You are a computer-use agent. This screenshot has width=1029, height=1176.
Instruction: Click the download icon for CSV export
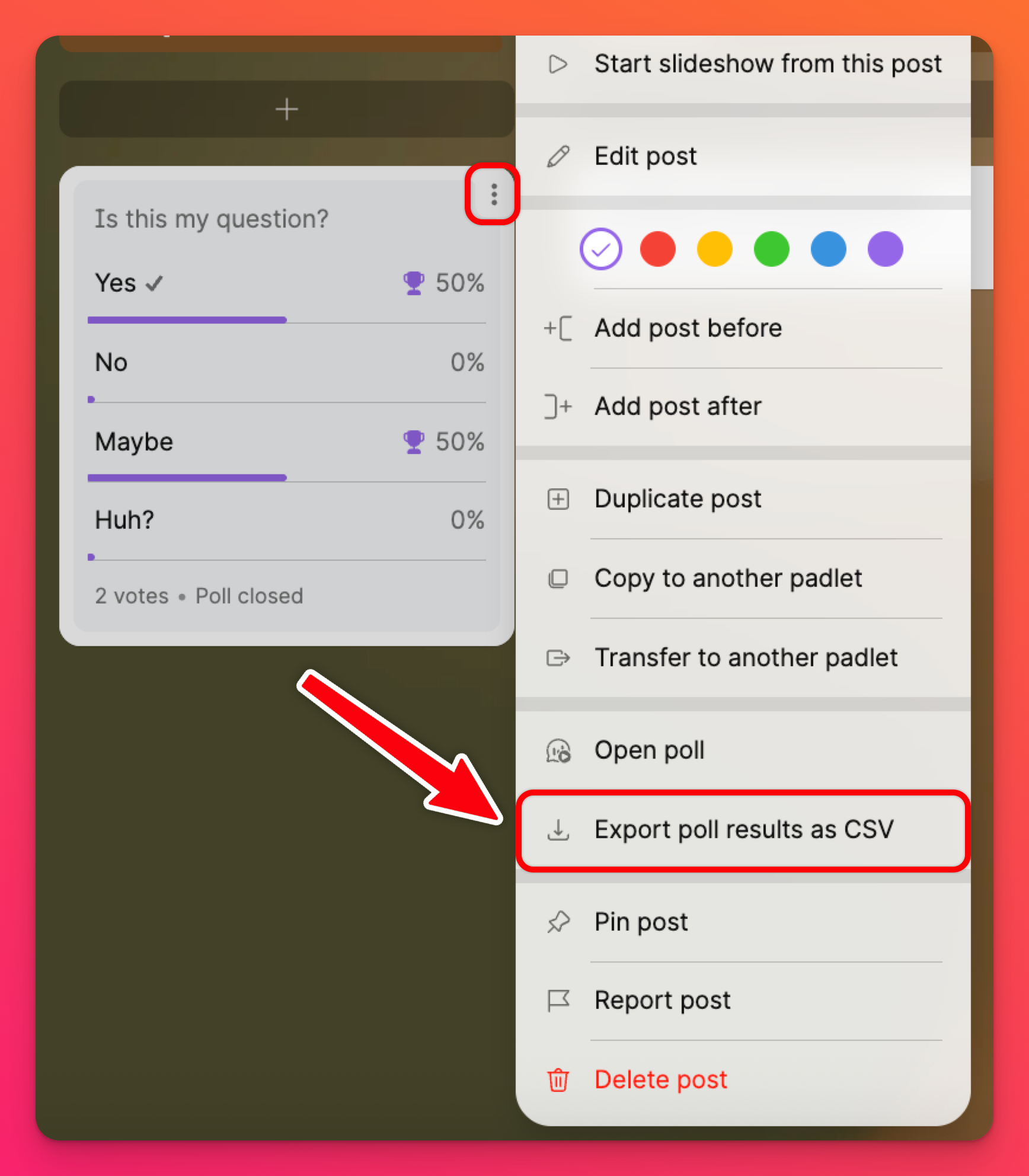point(558,829)
